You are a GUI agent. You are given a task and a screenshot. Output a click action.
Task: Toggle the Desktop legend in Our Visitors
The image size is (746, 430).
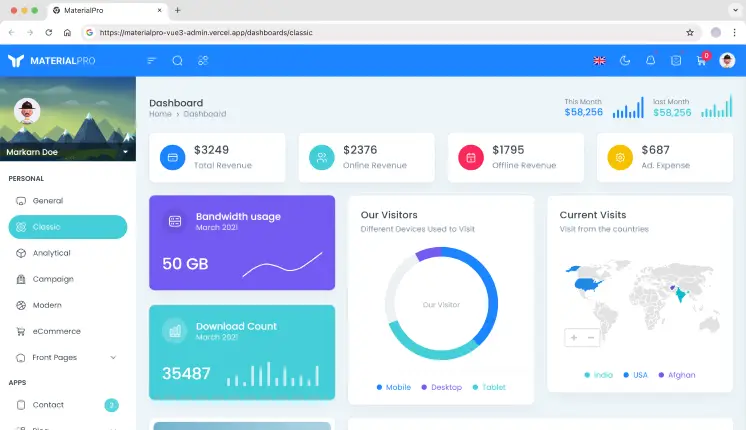tap(442, 387)
